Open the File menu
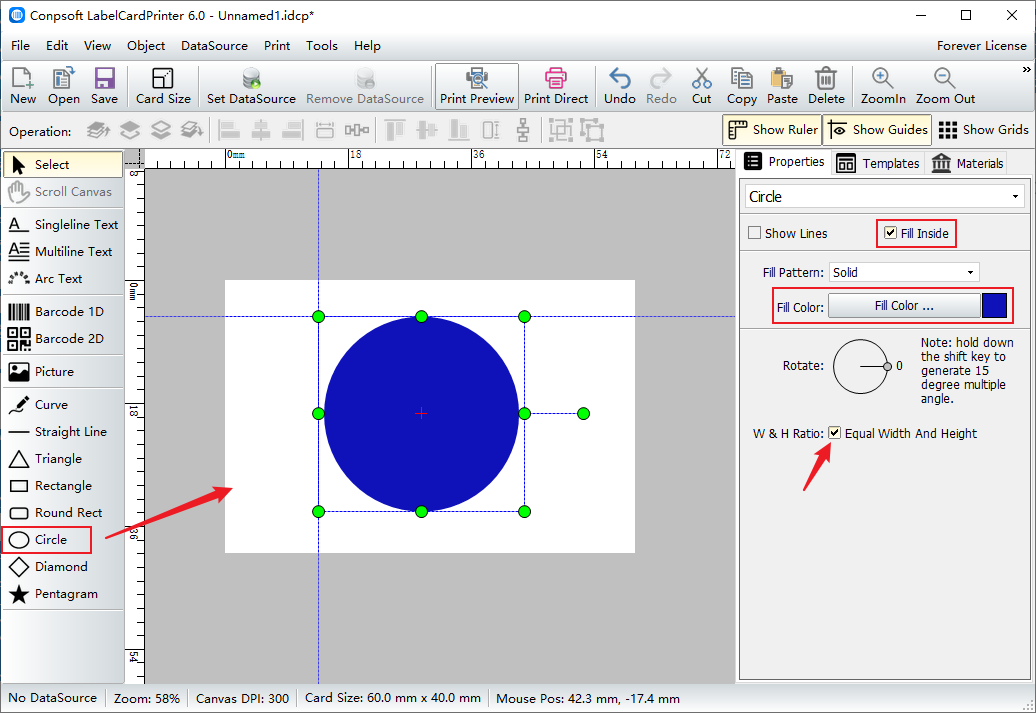This screenshot has height=713, width=1036. tap(20, 46)
